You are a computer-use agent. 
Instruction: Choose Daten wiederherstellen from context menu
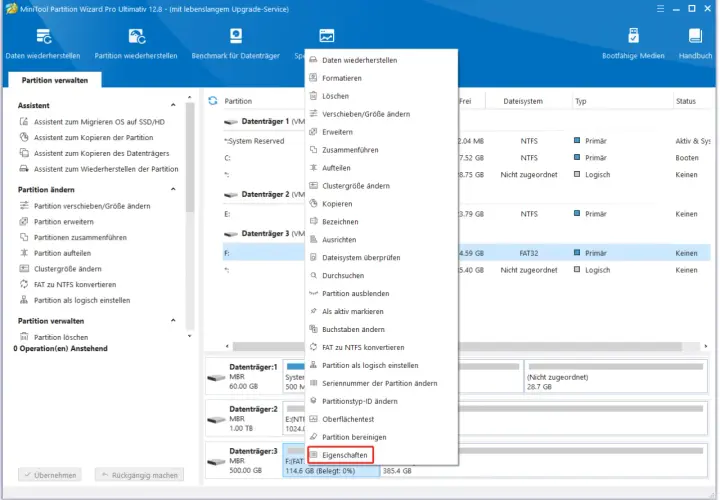tap(381, 60)
